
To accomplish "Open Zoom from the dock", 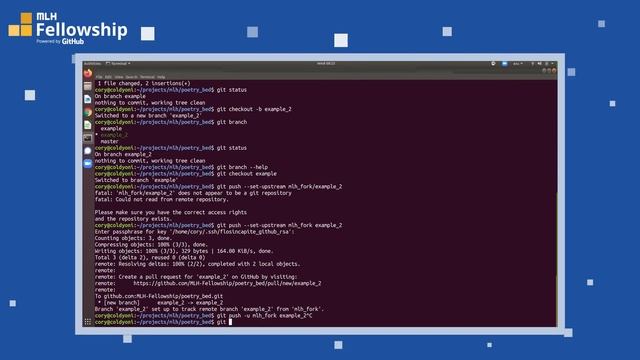I will click(88, 164).
